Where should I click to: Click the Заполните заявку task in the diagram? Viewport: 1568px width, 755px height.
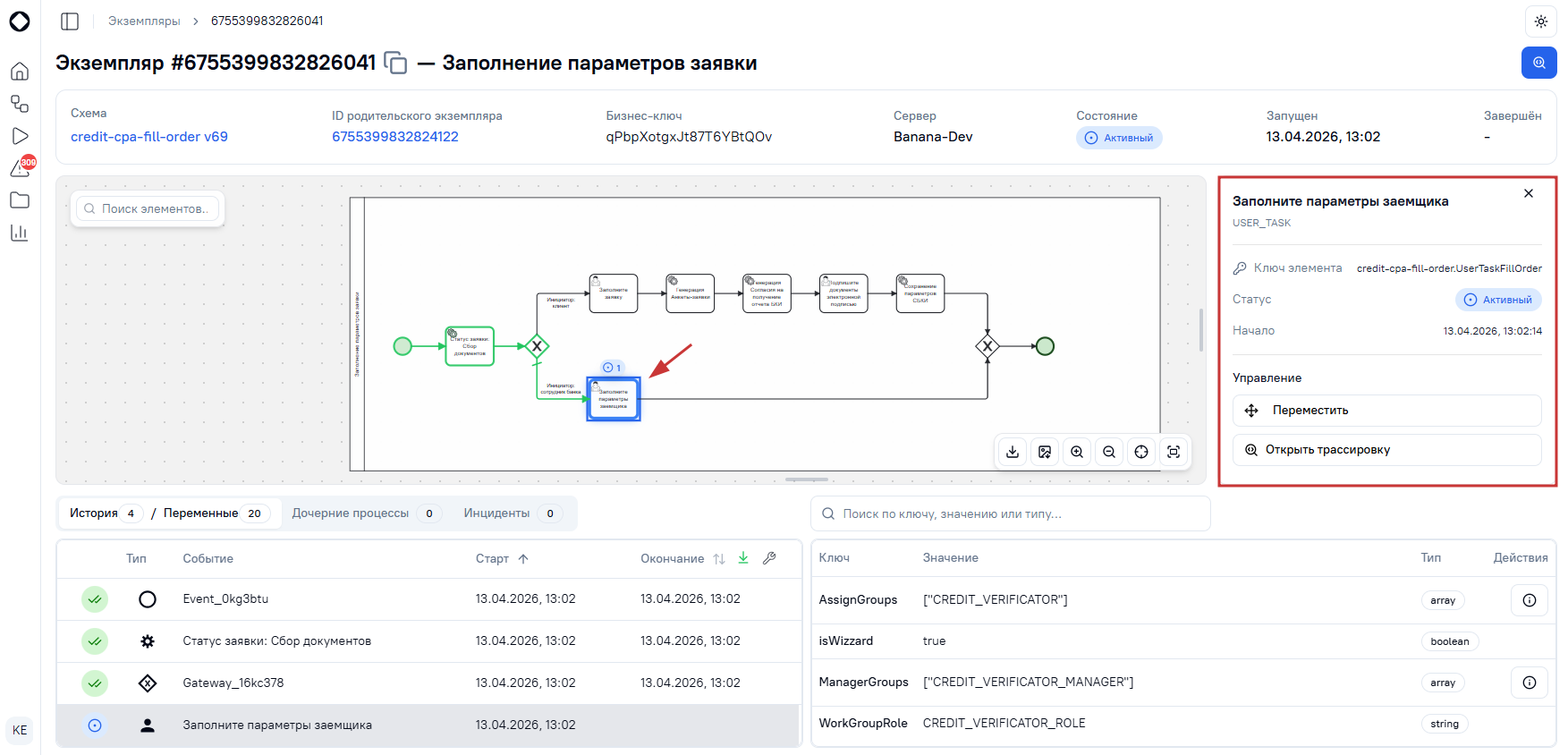614,293
